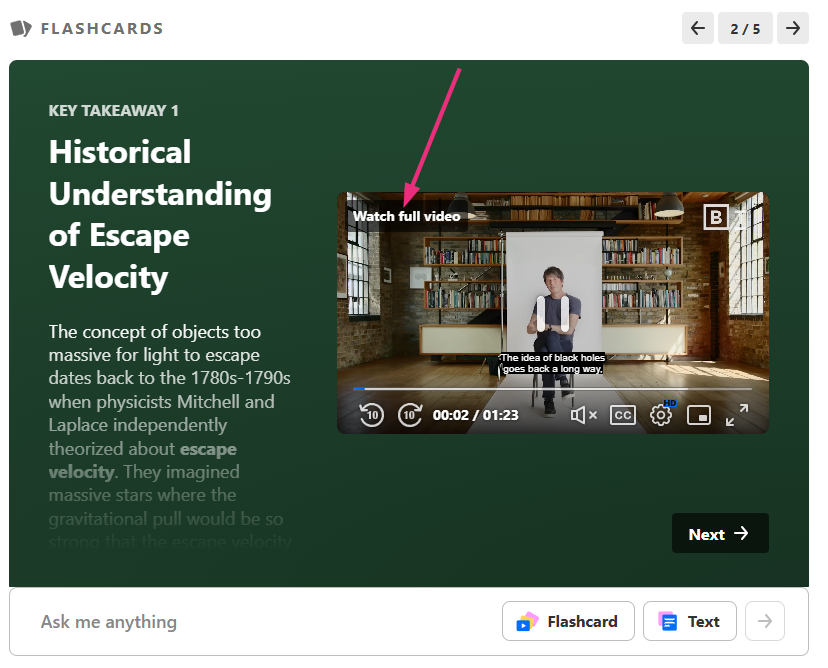Click the FLASHCARDS heading text

click(102, 29)
